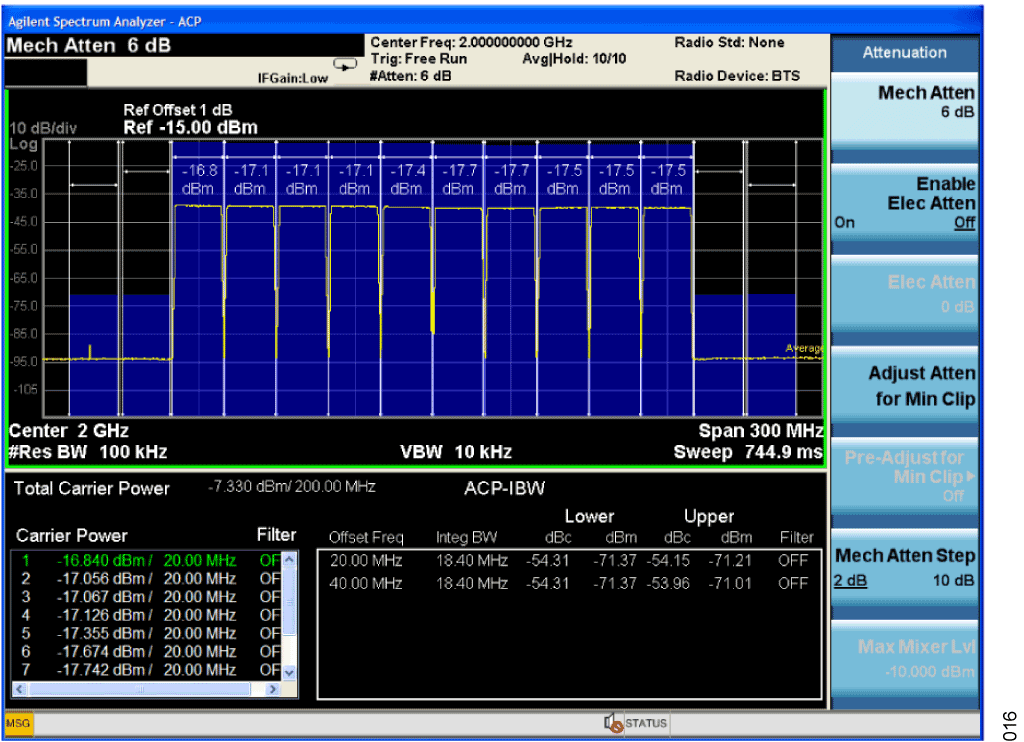Click the Span 300 MHz readout
The height and width of the screenshot is (742, 1024).
pyautogui.click(x=761, y=431)
